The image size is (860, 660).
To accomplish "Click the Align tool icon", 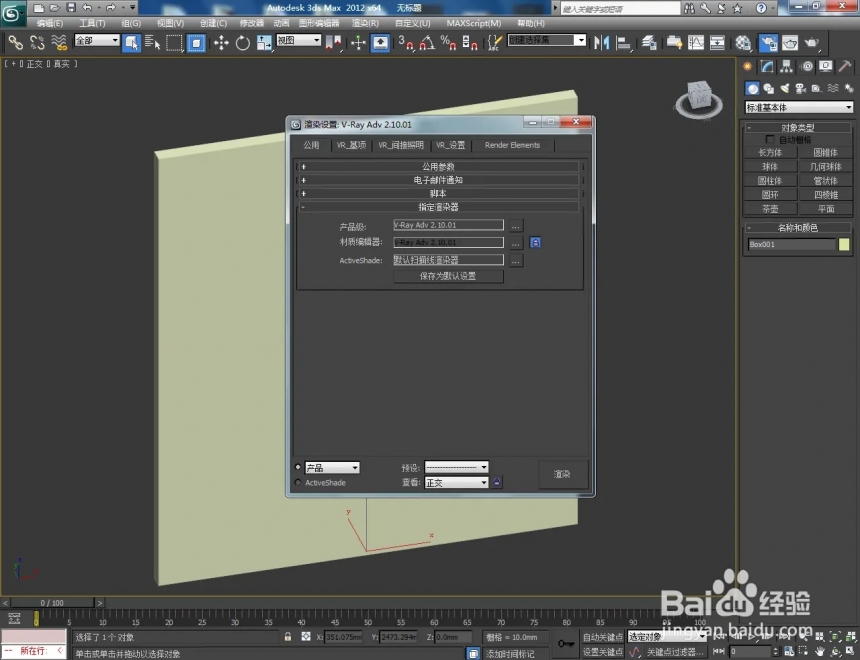I will click(x=624, y=43).
